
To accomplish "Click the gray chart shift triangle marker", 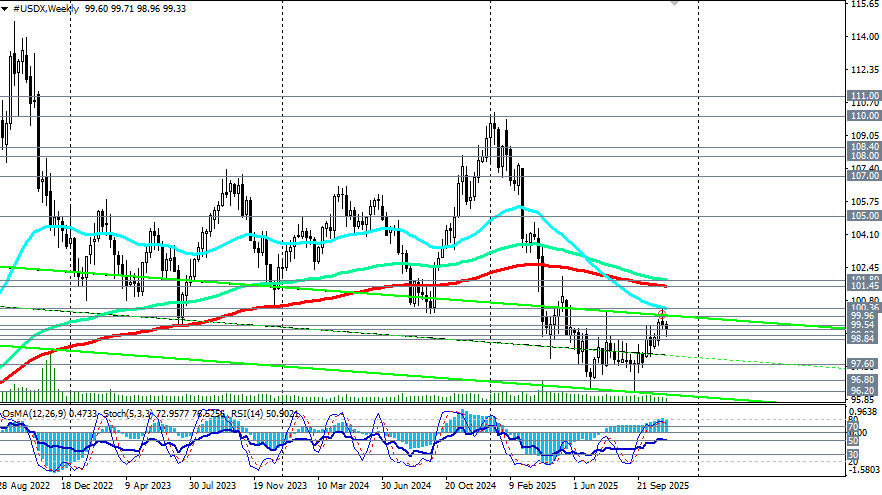I will pyautogui.click(x=674, y=3).
